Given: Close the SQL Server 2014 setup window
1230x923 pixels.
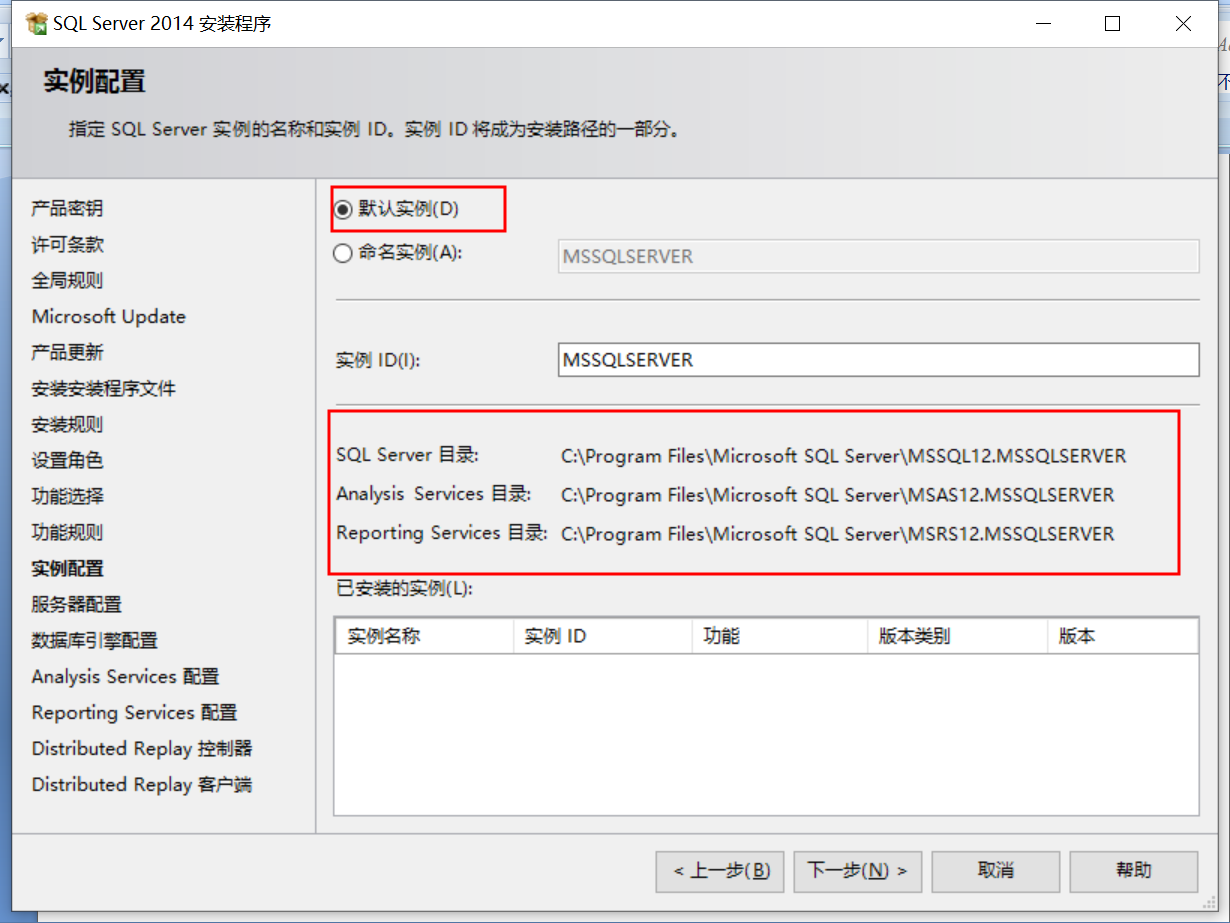Looking at the screenshot, I should [1183, 24].
